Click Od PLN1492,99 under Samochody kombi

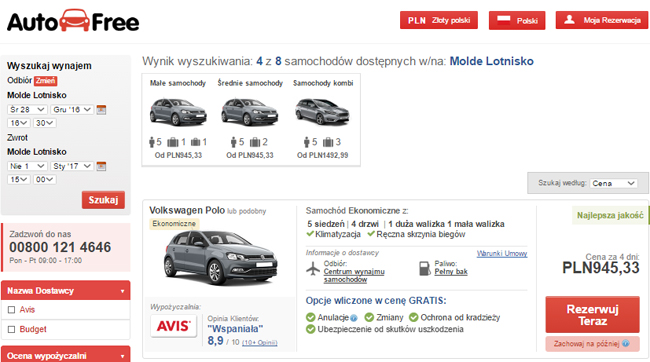coord(323,155)
